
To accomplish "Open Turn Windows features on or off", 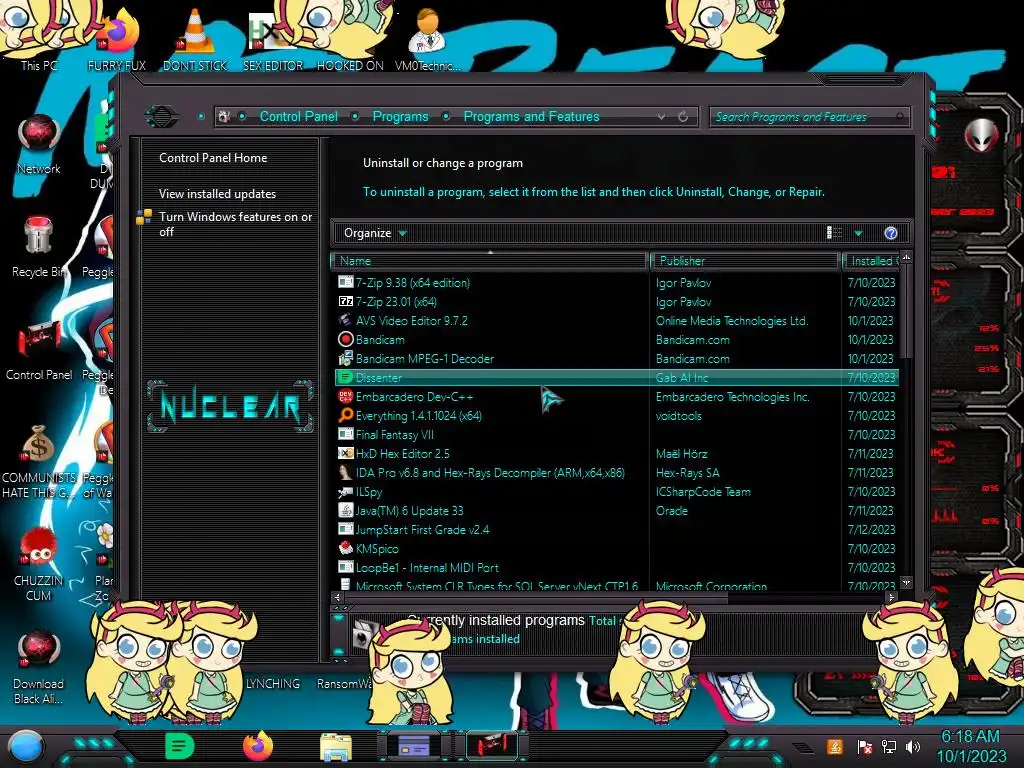I will tap(235, 224).
